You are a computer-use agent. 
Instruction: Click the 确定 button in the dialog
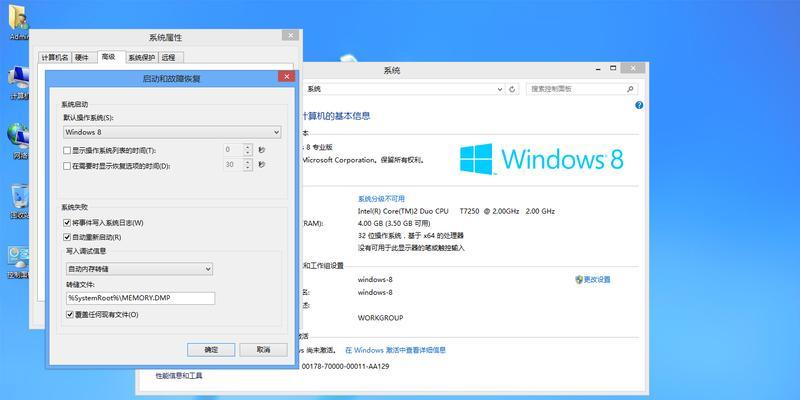211,350
